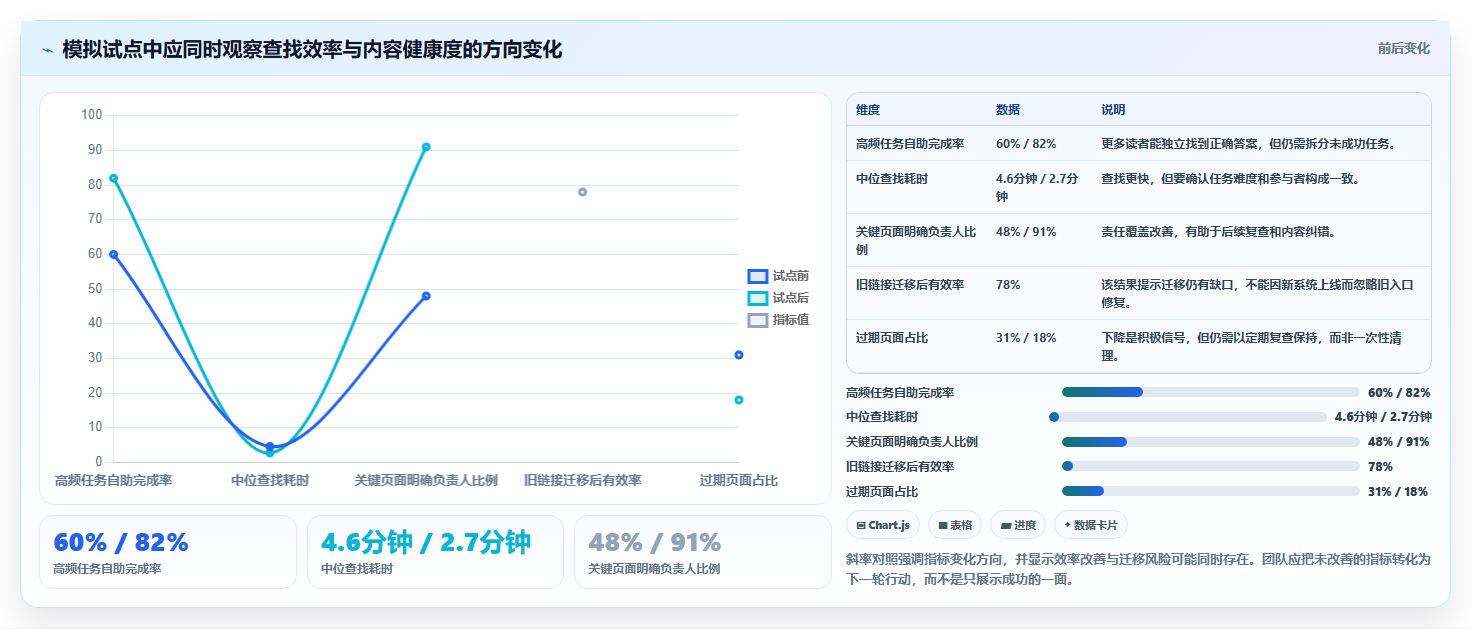1471x629 pixels.
Task: Click the 旧链接迁移后有效率 chart axis label
Action: point(583,480)
